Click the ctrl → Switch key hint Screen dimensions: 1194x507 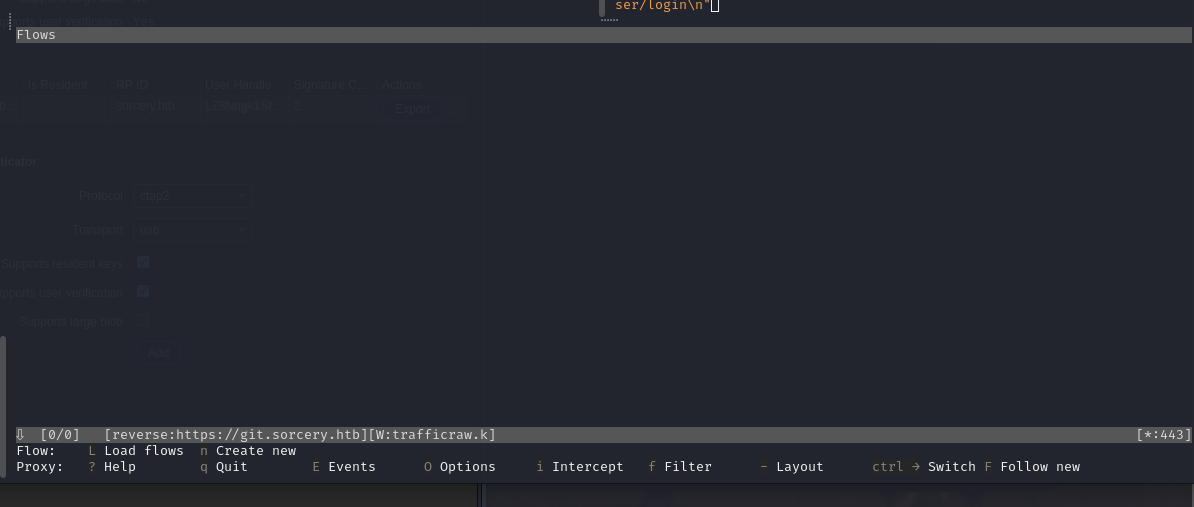(x=924, y=467)
